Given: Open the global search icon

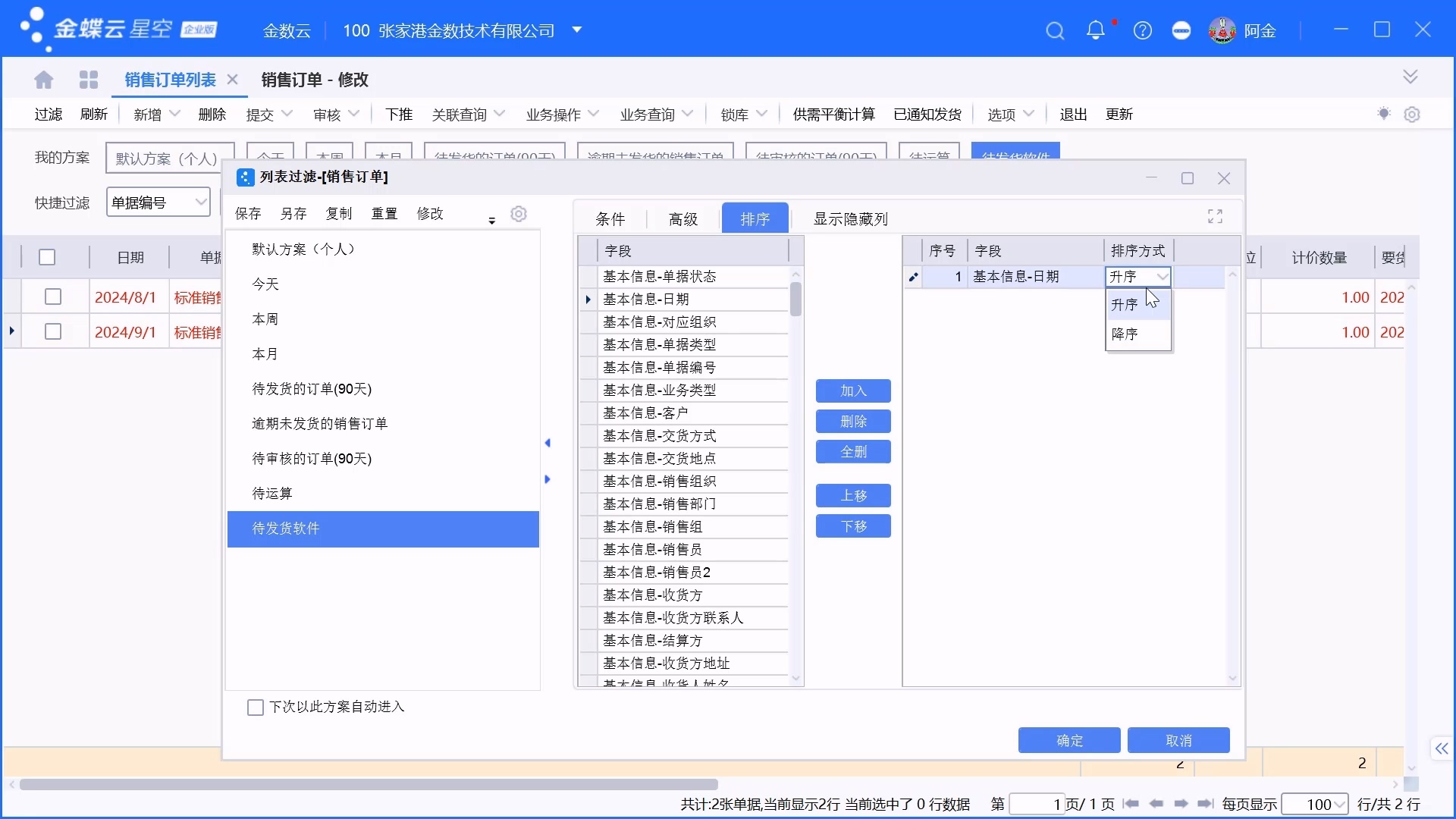Looking at the screenshot, I should click(1055, 31).
